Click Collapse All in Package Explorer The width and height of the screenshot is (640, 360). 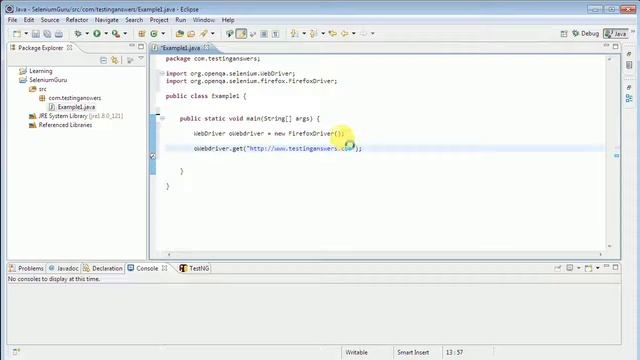[x=103, y=60]
